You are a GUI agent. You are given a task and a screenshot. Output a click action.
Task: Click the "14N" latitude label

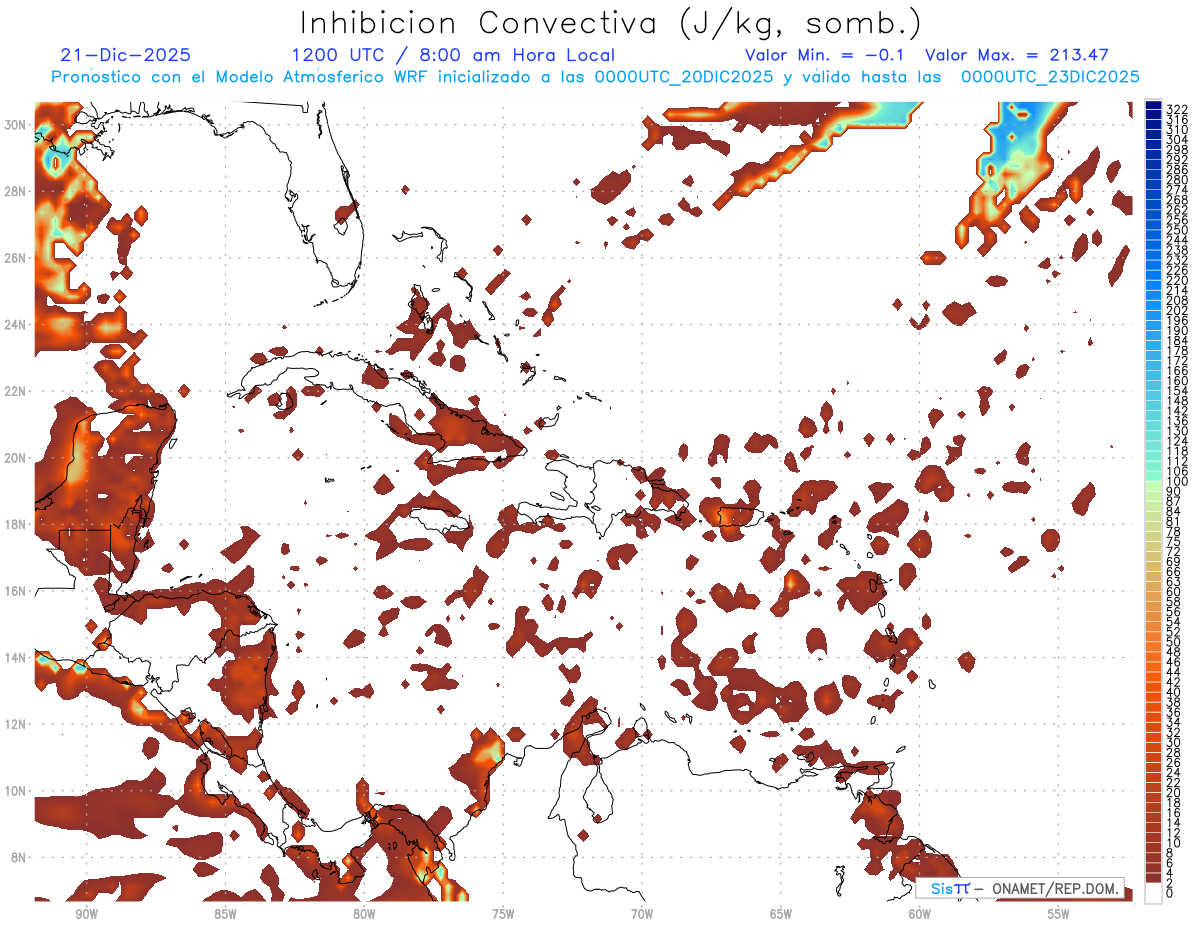coord(17,657)
